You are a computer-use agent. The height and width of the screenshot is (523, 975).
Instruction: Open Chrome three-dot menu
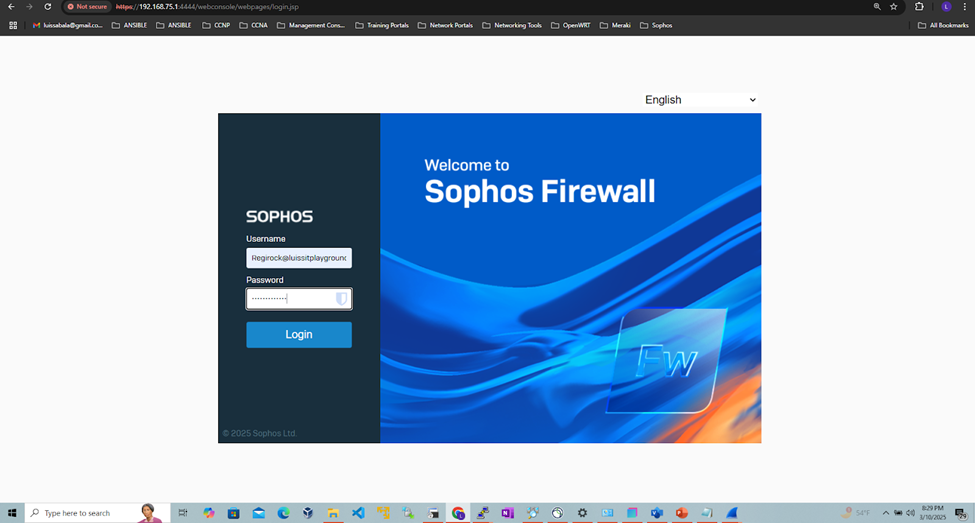point(965,7)
